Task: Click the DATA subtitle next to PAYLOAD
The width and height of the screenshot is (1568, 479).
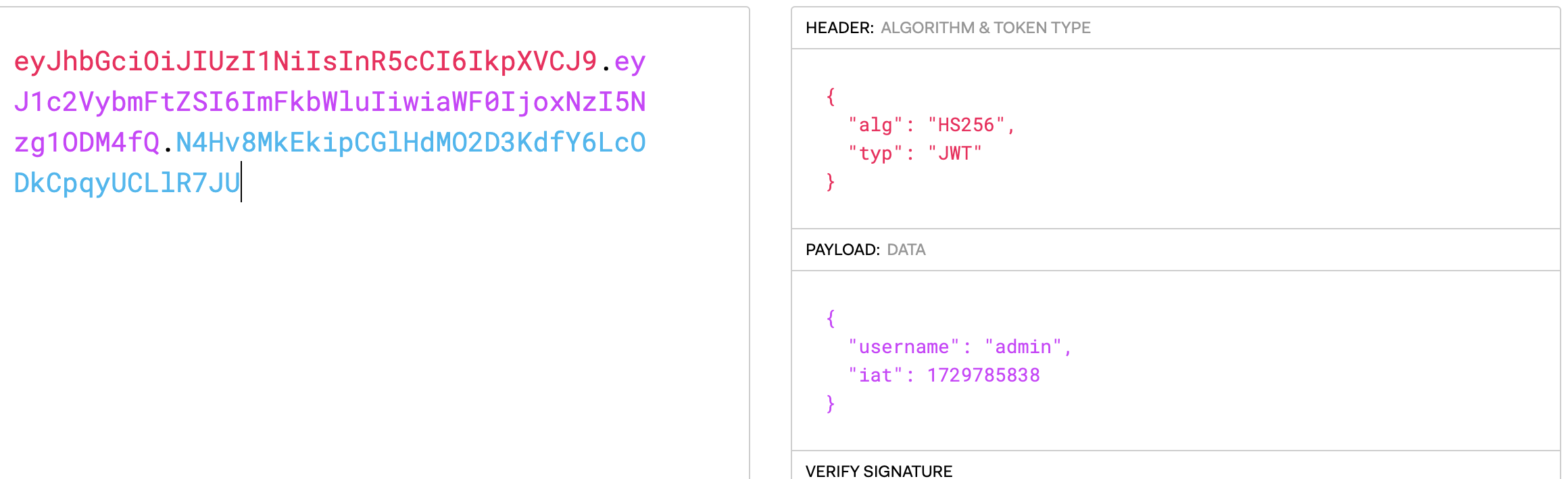Action: point(906,250)
